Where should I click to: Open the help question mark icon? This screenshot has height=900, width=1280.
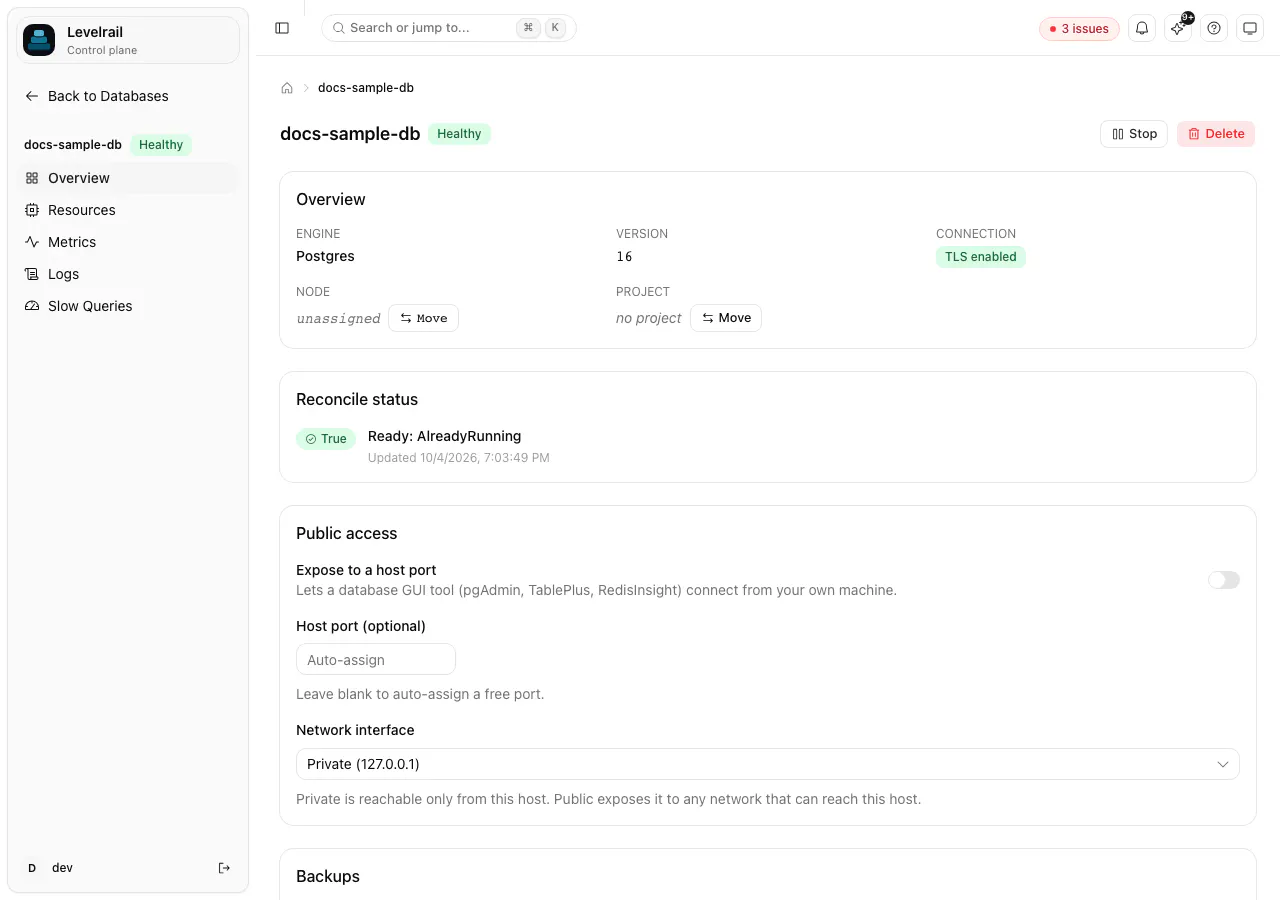tap(1214, 28)
